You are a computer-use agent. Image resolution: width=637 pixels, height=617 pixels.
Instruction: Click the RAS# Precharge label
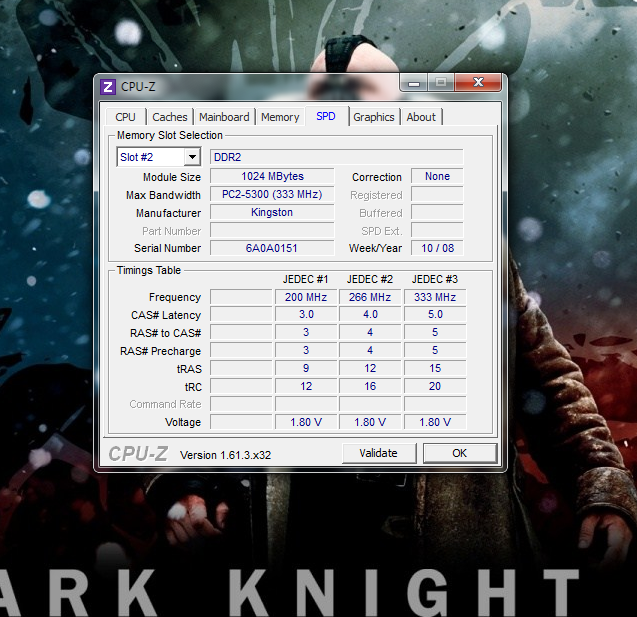pos(160,351)
